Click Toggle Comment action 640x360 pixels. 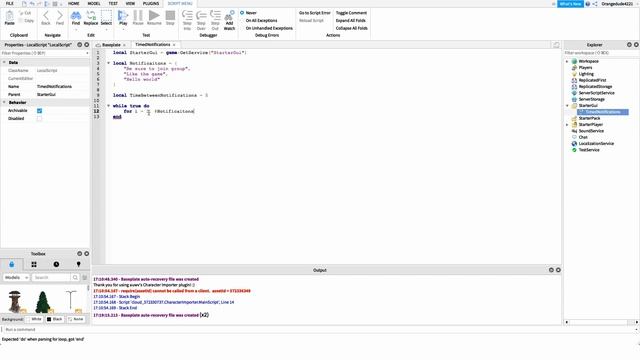[351, 13]
